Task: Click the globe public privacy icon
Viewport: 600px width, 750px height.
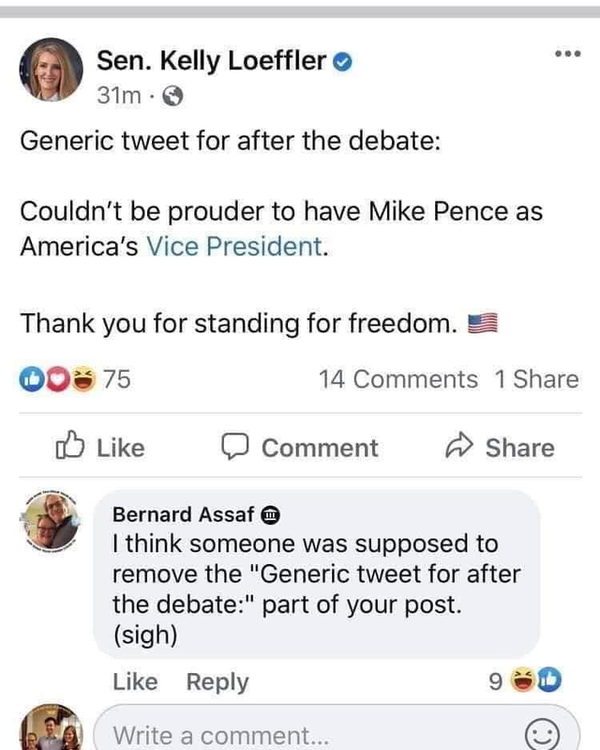Action: (x=173, y=97)
